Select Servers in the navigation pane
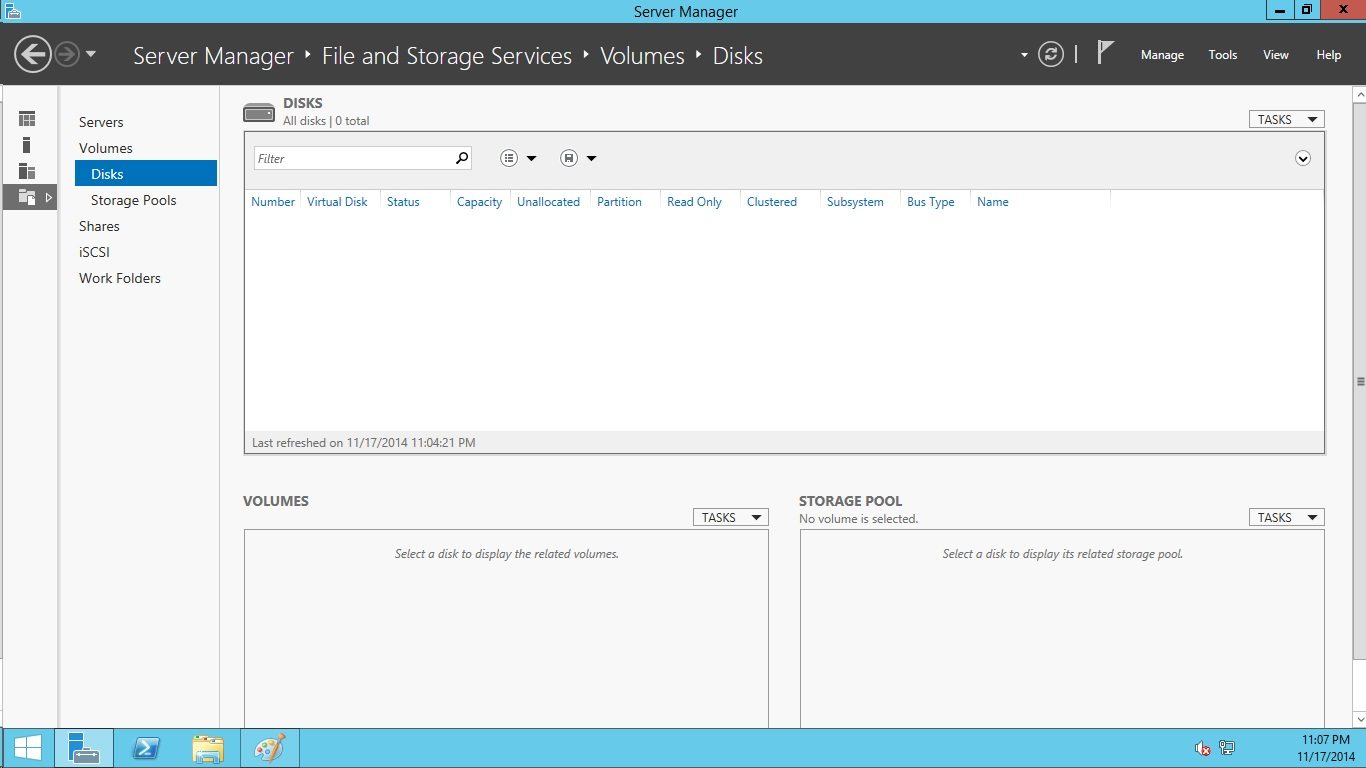This screenshot has height=768, width=1366. pos(101,122)
